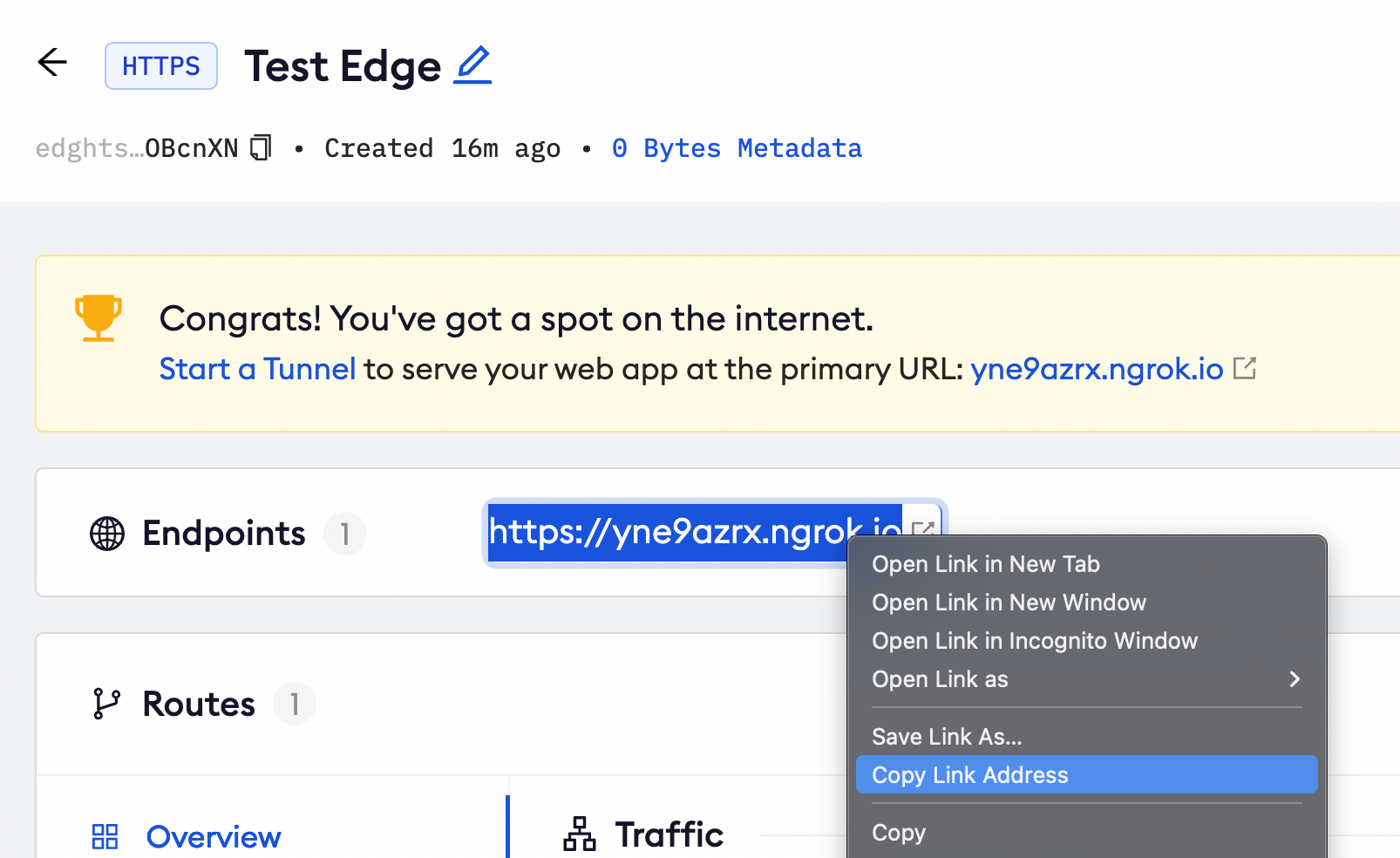Click the Overview grid icon
Viewport: 1400px width, 858px height.
coord(105,837)
